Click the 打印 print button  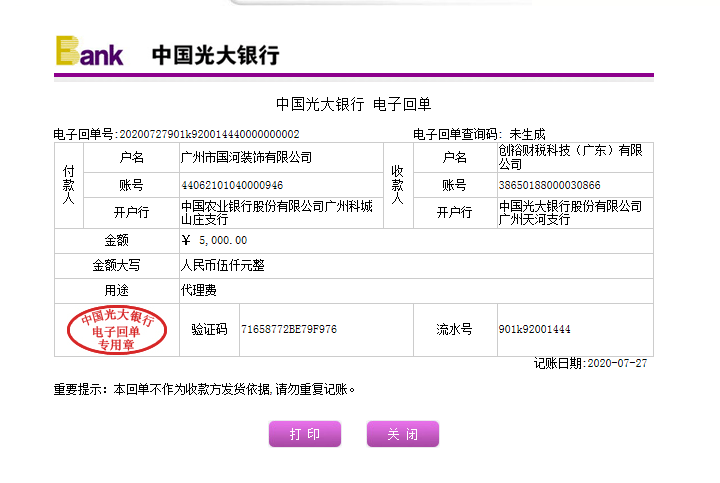(x=305, y=434)
